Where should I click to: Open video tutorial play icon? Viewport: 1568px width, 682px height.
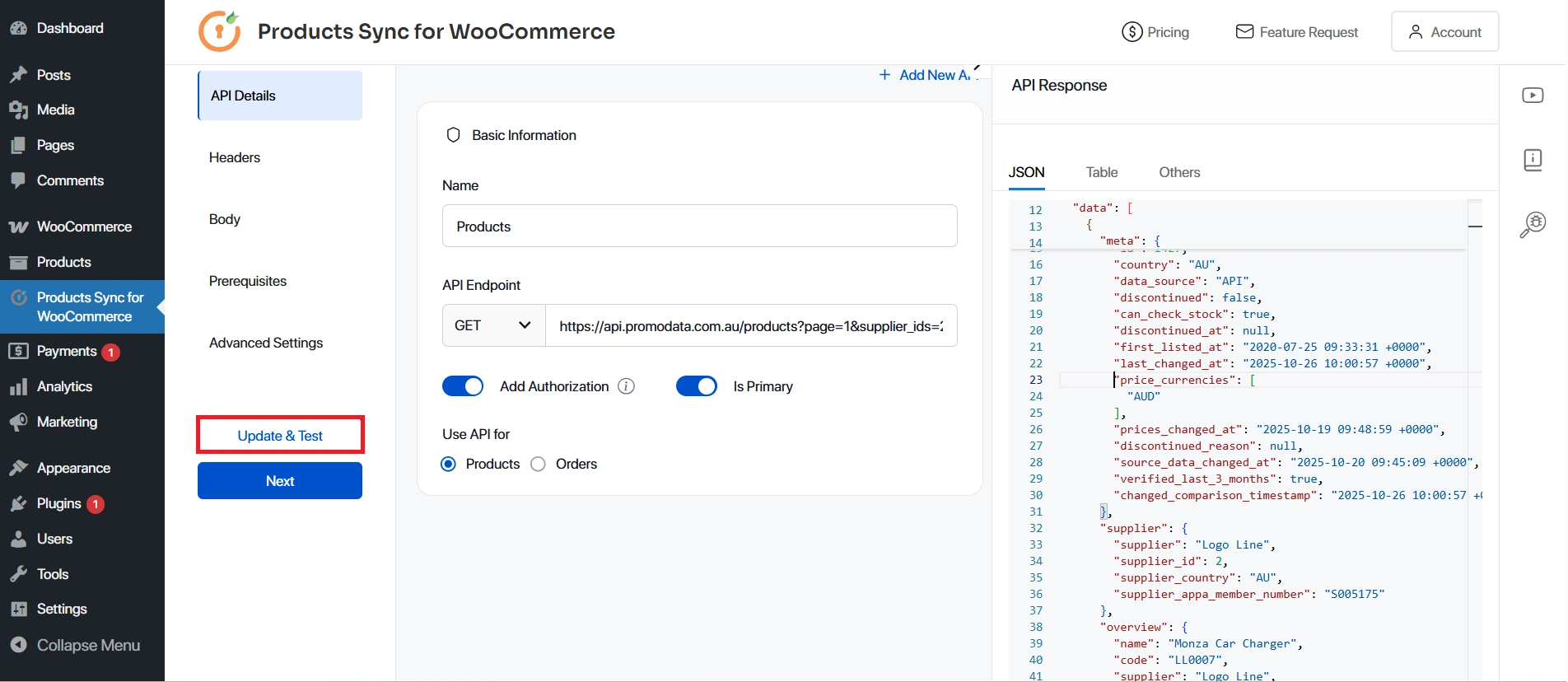pos(1533,96)
